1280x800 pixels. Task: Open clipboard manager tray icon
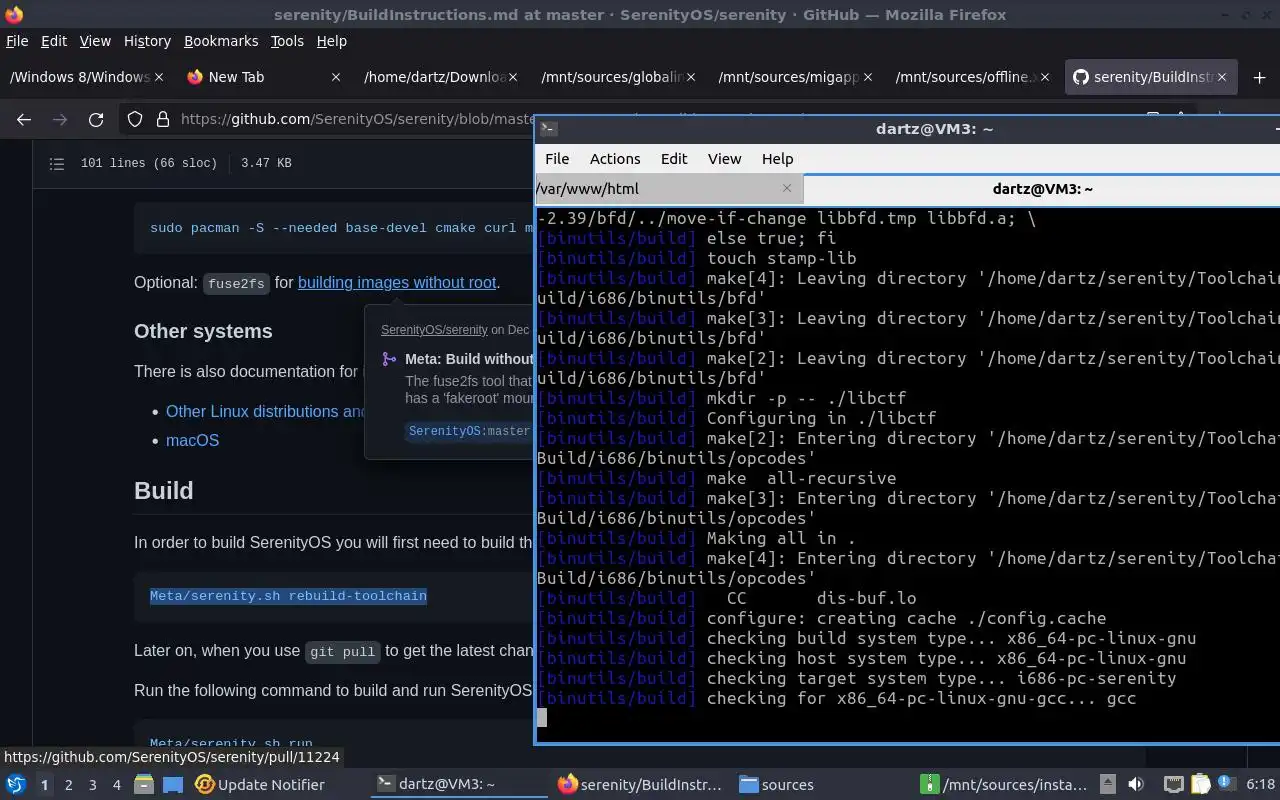tap(1200, 784)
